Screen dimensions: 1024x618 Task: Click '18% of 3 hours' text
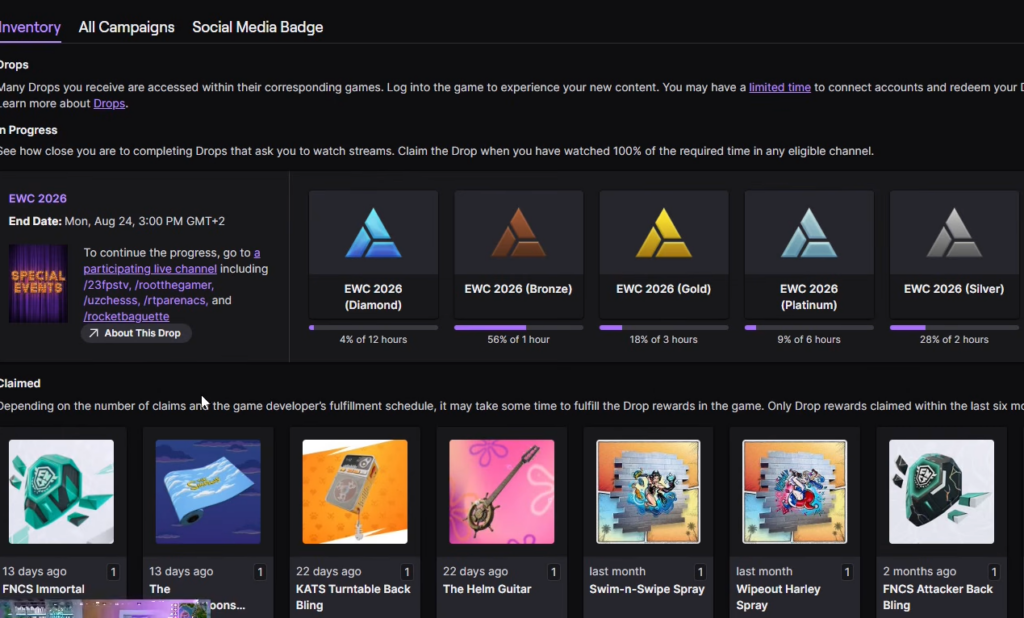pyautogui.click(x=664, y=340)
